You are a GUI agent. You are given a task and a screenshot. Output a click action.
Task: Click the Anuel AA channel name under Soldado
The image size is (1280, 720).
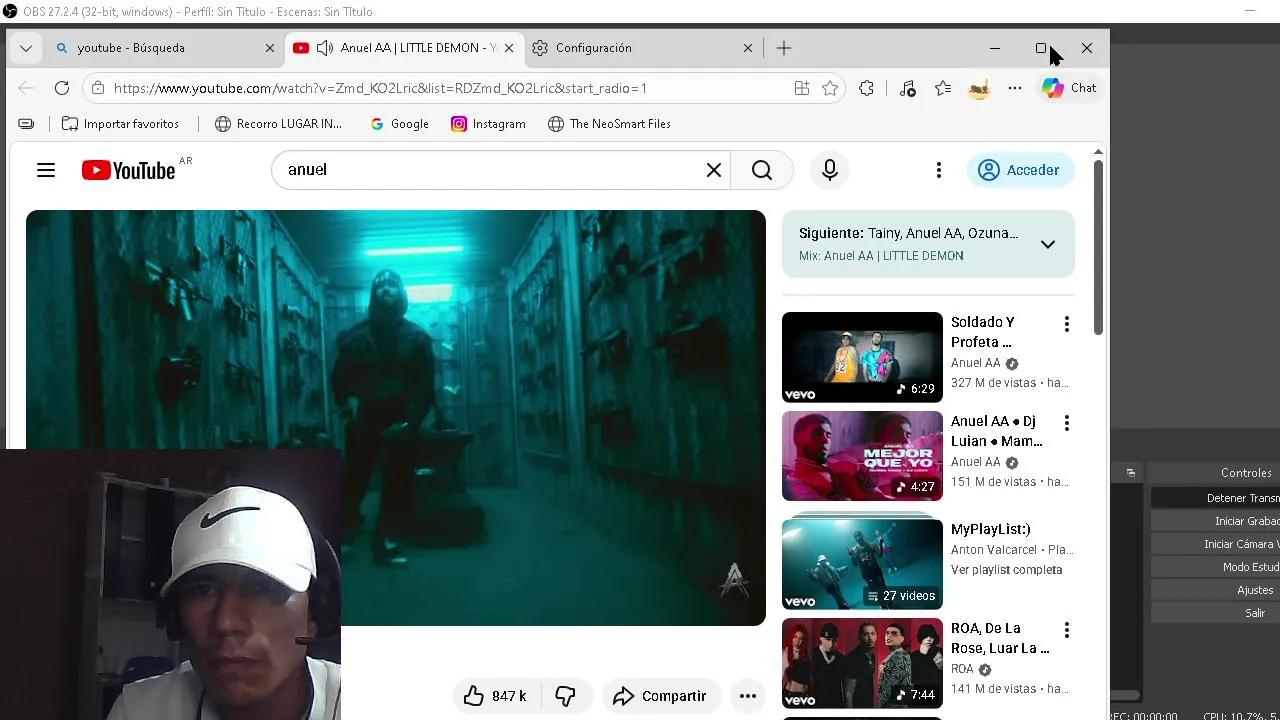(x=975, y=363)
